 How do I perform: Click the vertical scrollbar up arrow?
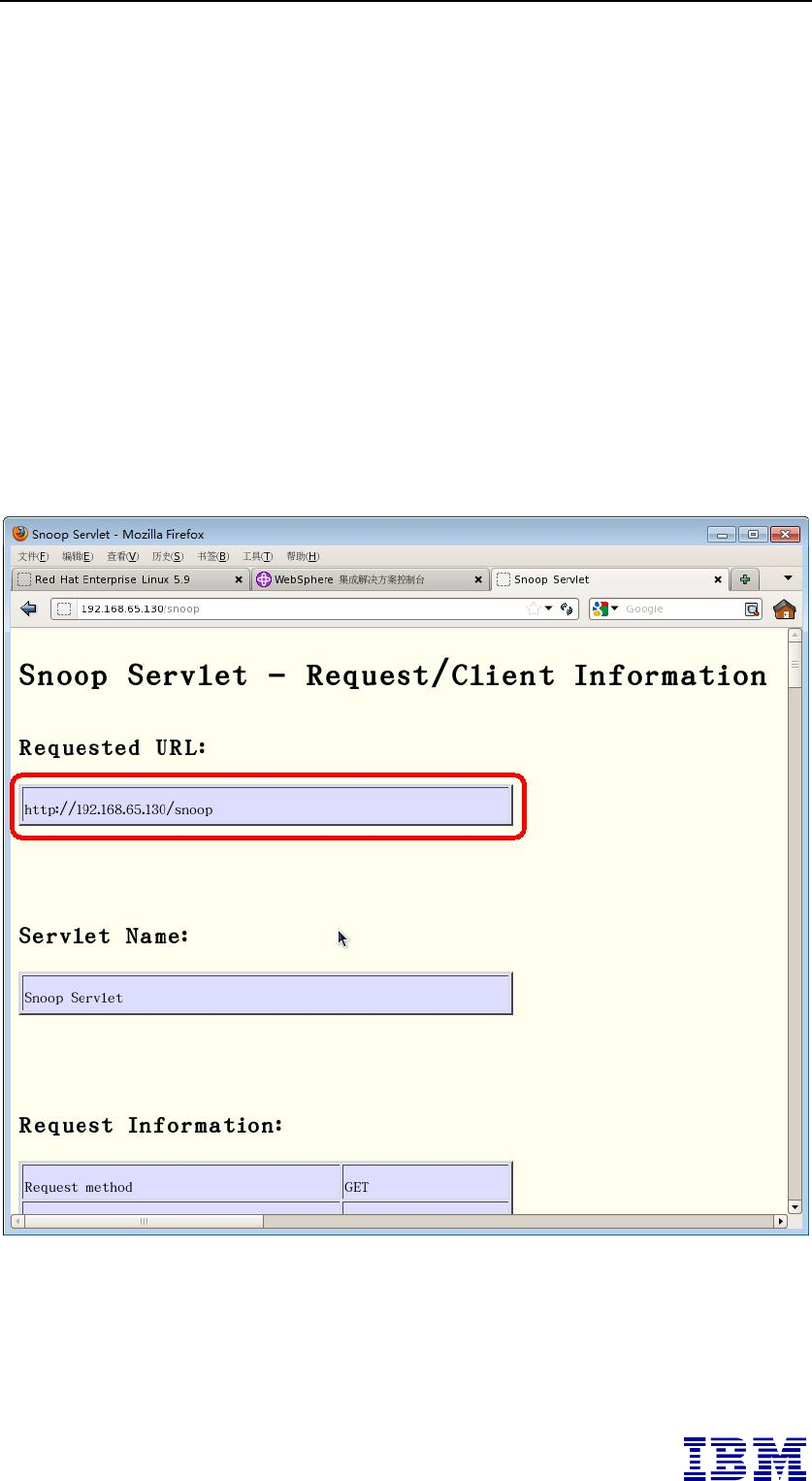(x=796, y=636)
